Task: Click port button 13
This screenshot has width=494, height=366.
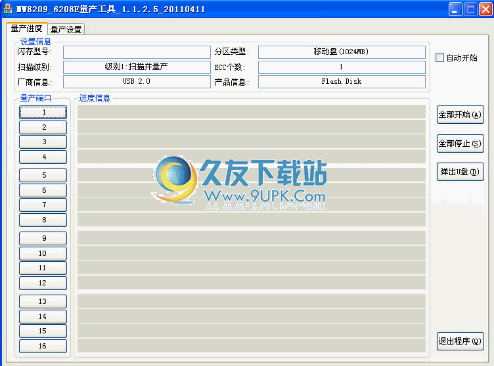Action: 43,301
